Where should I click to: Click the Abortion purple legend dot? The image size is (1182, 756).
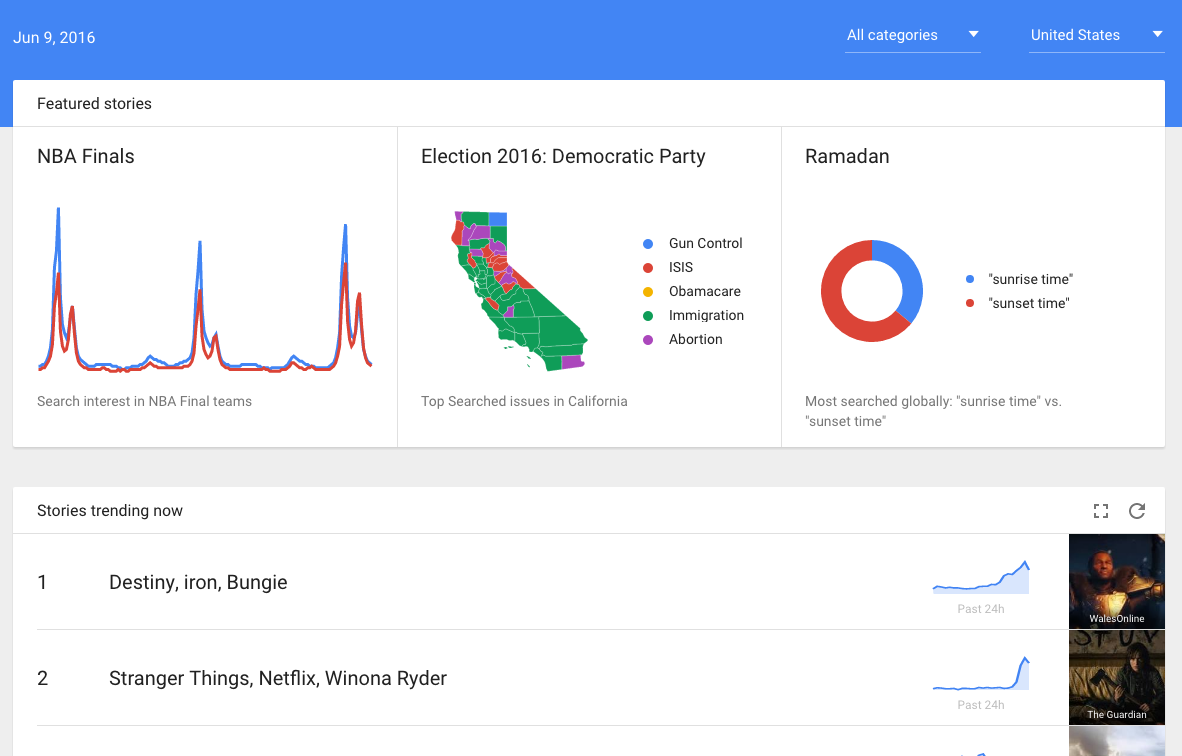(648, 340)
